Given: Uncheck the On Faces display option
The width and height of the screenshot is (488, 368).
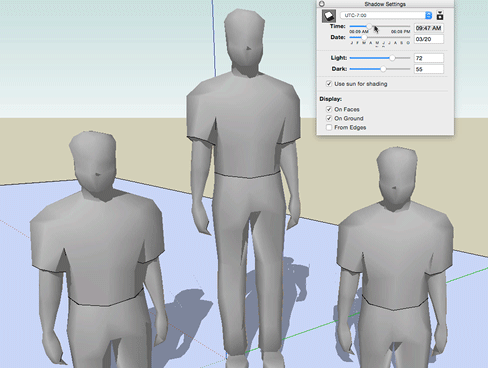Looking at the screenshot, I should coord(329,109).
